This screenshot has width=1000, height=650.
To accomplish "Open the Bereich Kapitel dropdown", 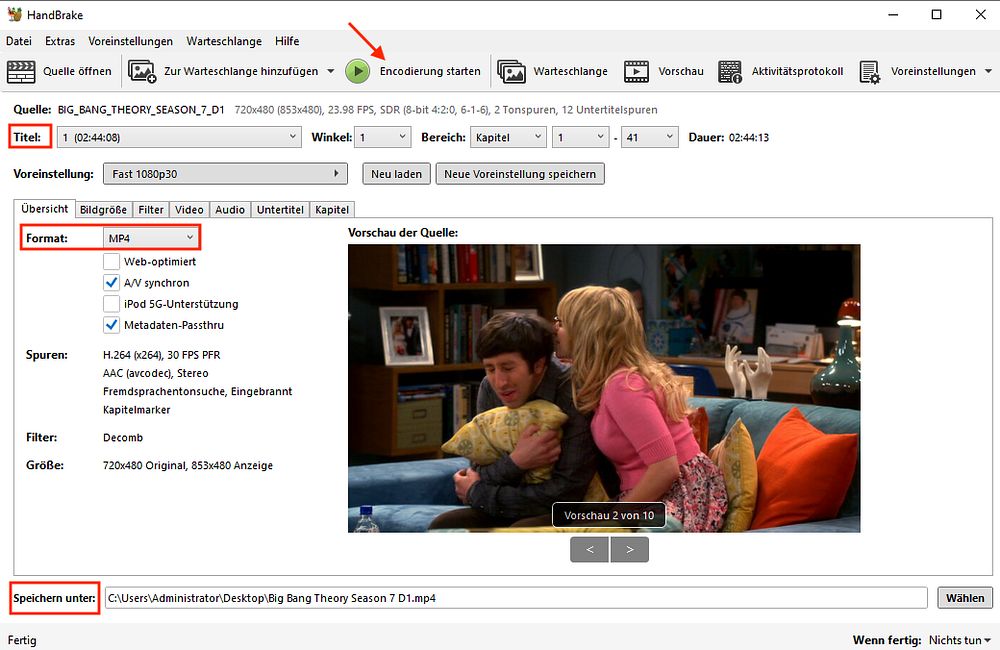I will pos(508,137).
